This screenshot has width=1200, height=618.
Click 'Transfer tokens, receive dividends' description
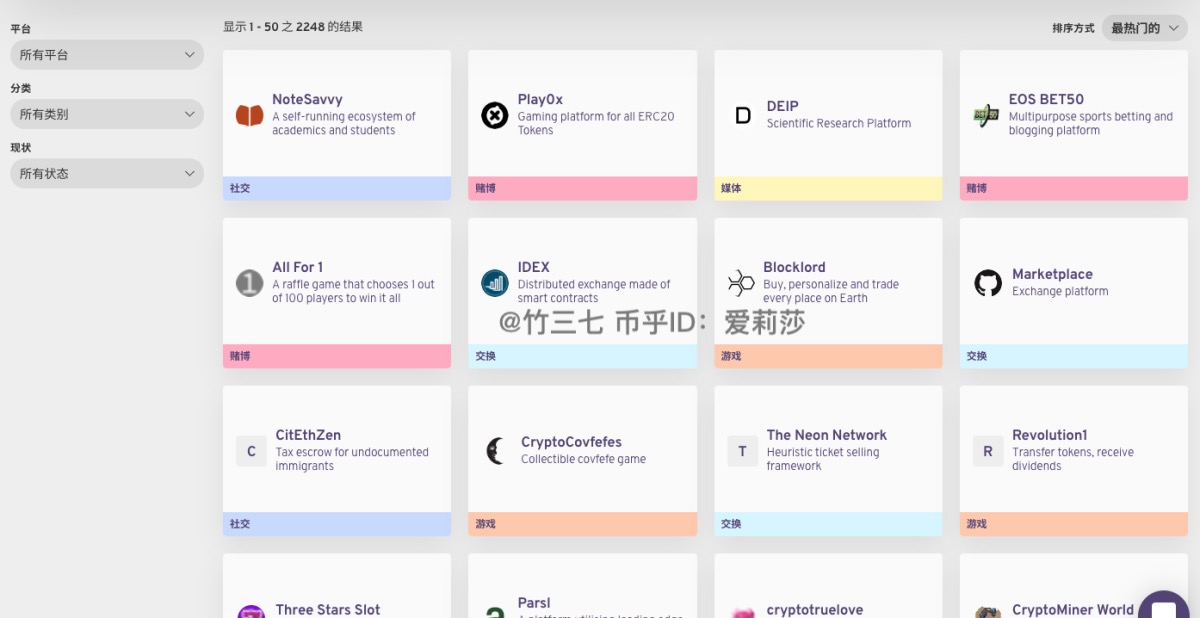pyautogui.click(x=1073, y=460)
